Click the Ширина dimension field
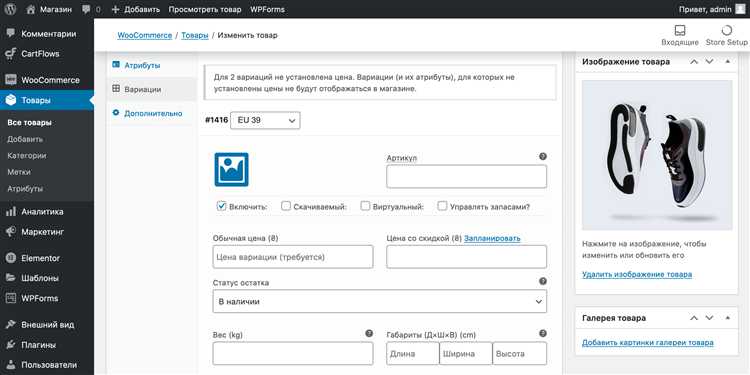 coord(466,353)
